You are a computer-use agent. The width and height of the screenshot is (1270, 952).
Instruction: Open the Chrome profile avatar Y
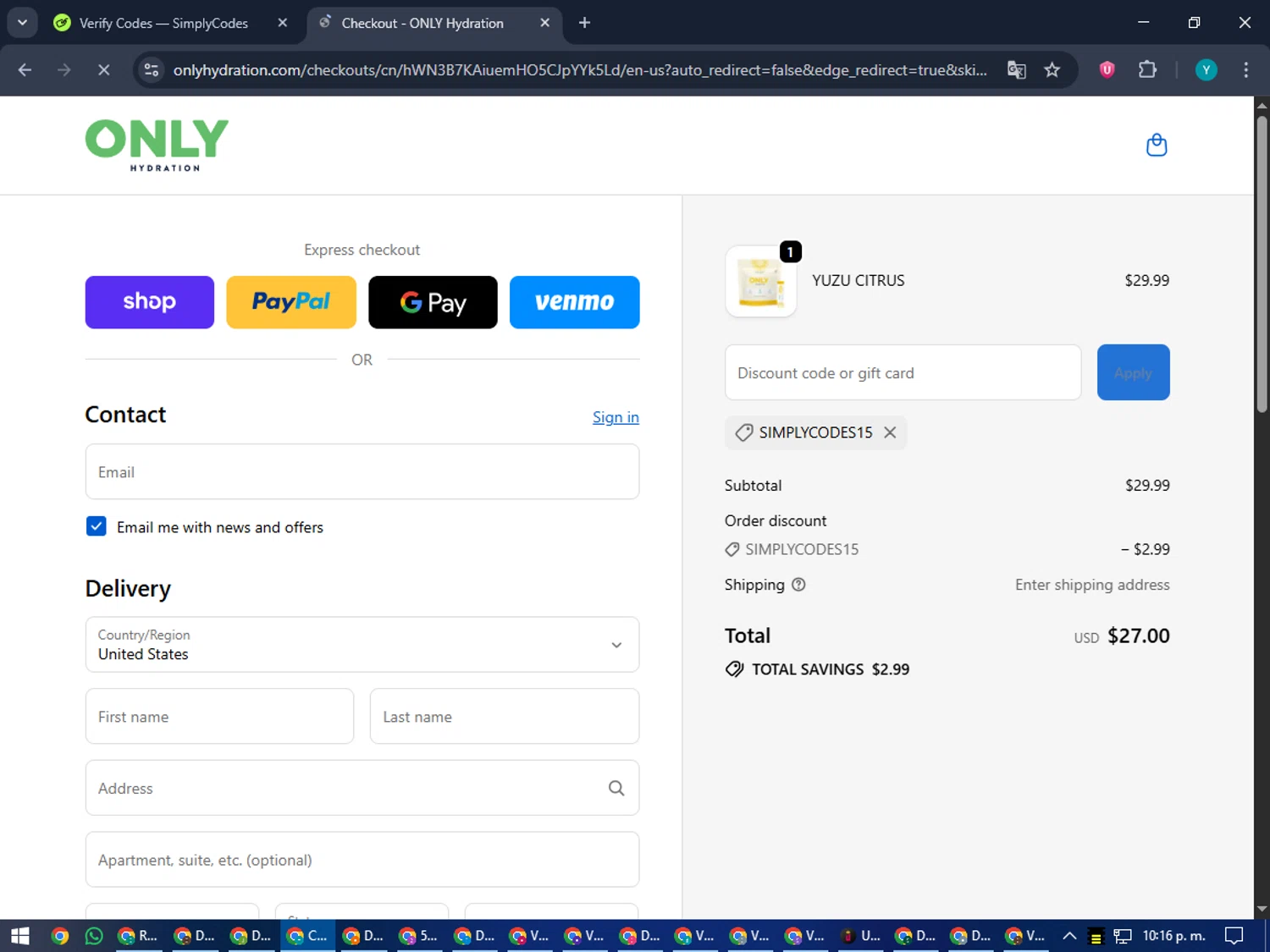point(1206,70)
